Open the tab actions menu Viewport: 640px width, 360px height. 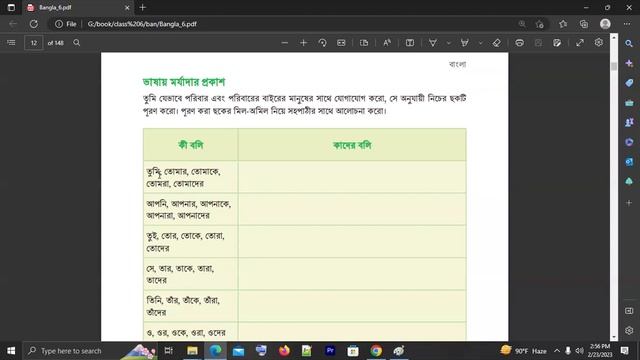11,7
